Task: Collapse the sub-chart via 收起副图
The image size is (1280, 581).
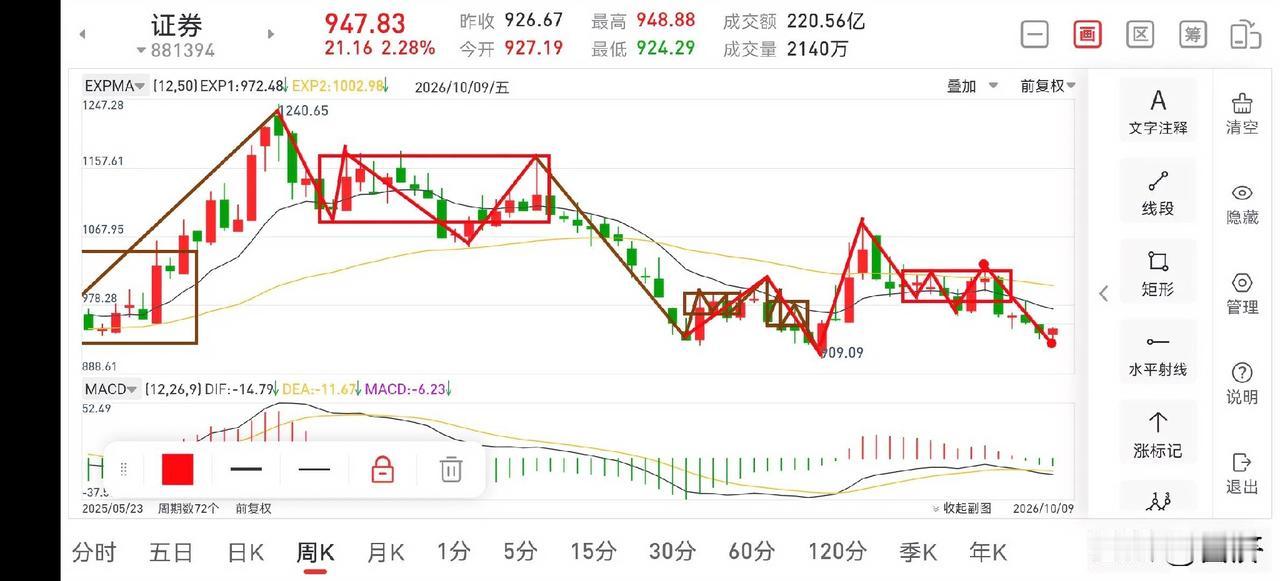Action: click(x=962, y=508)
